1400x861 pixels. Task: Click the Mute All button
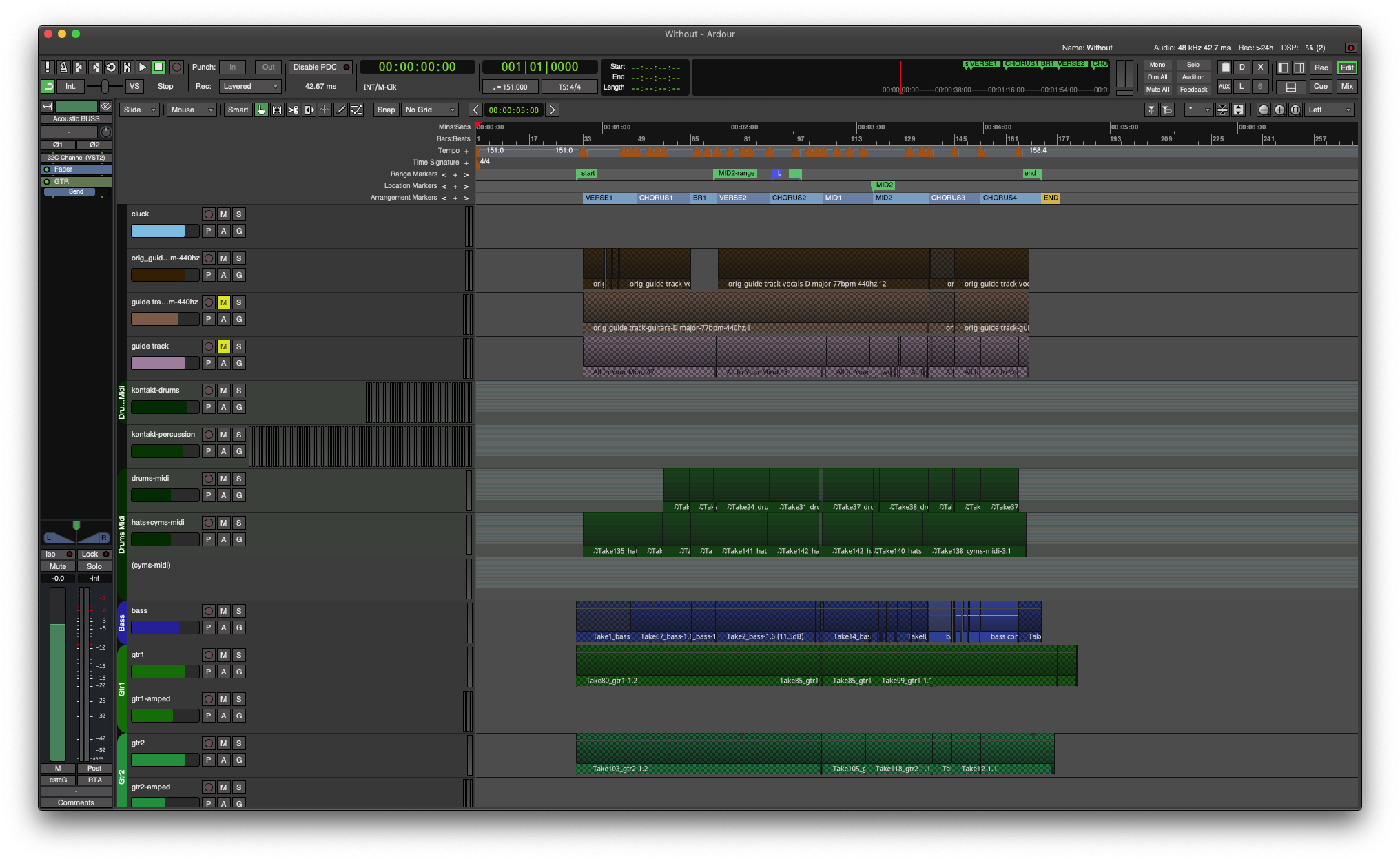pyautogui.click(x=1157, y=90)
